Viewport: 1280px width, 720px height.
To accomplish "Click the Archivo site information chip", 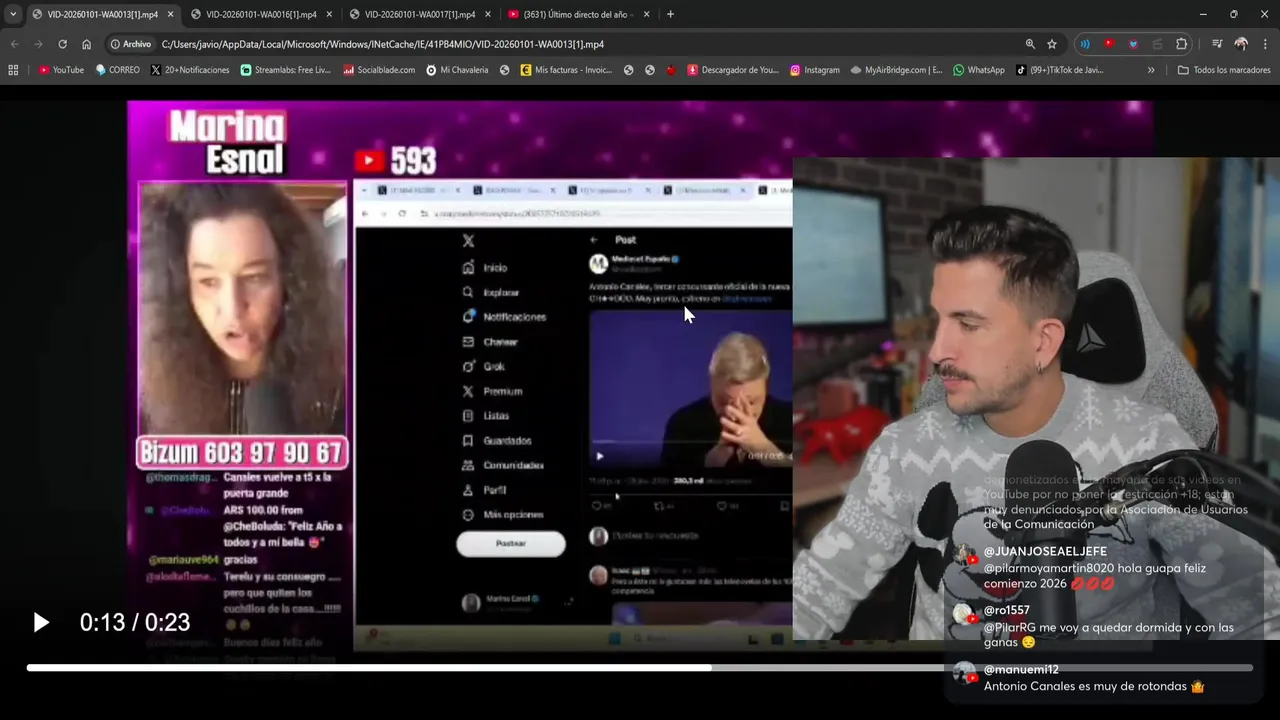I will tap(131, 44).
